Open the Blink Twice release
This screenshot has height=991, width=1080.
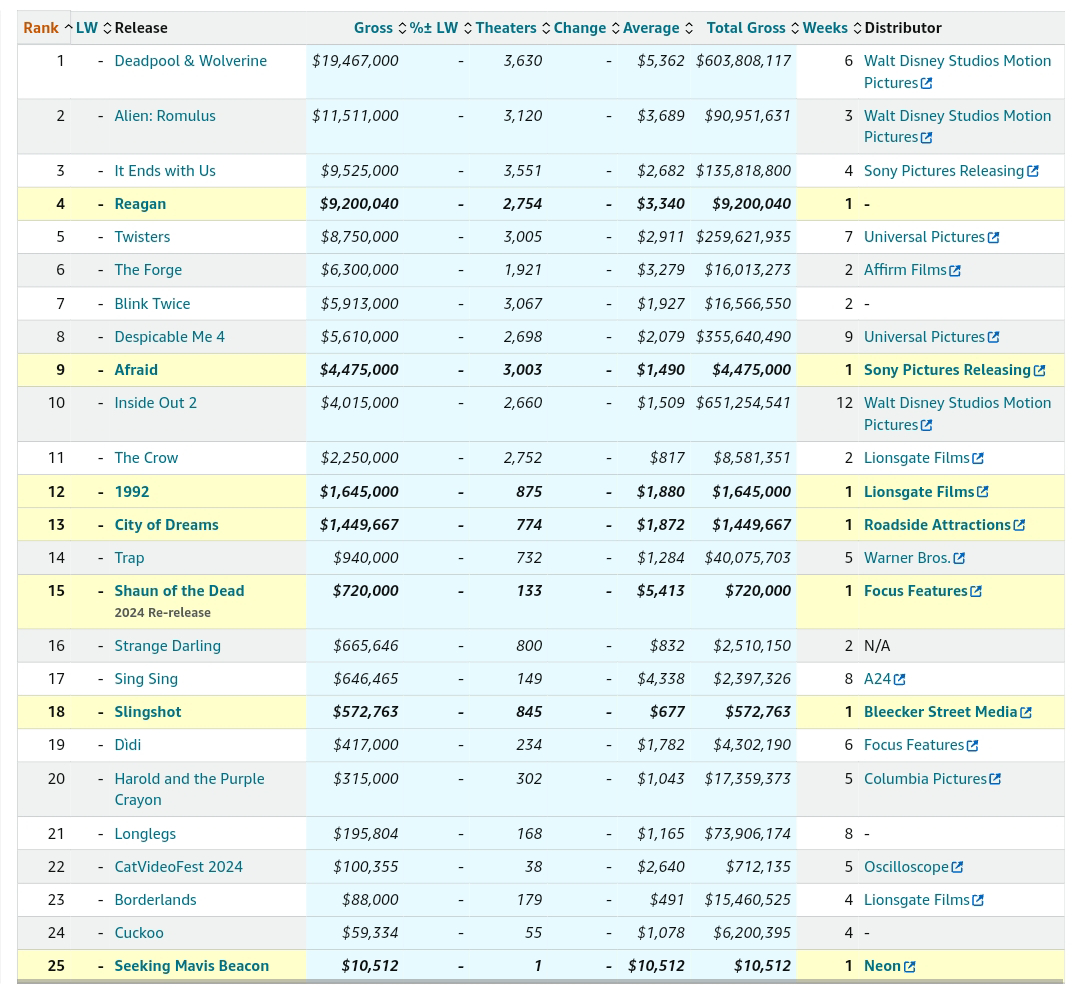pyautogui.click(x=152, y=304)
